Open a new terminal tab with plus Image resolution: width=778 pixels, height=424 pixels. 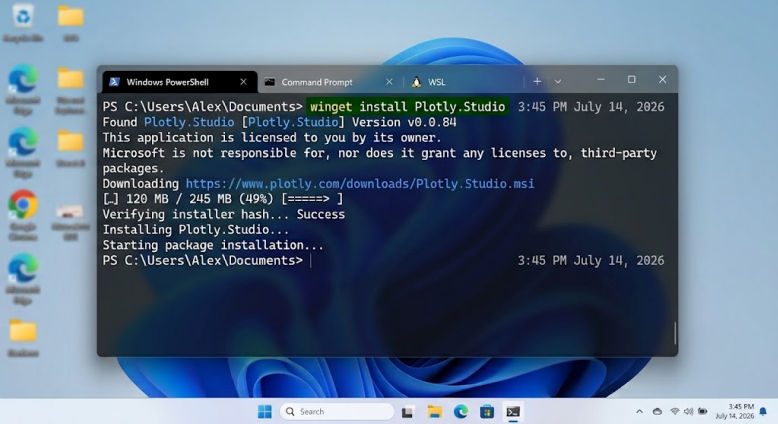537,81
